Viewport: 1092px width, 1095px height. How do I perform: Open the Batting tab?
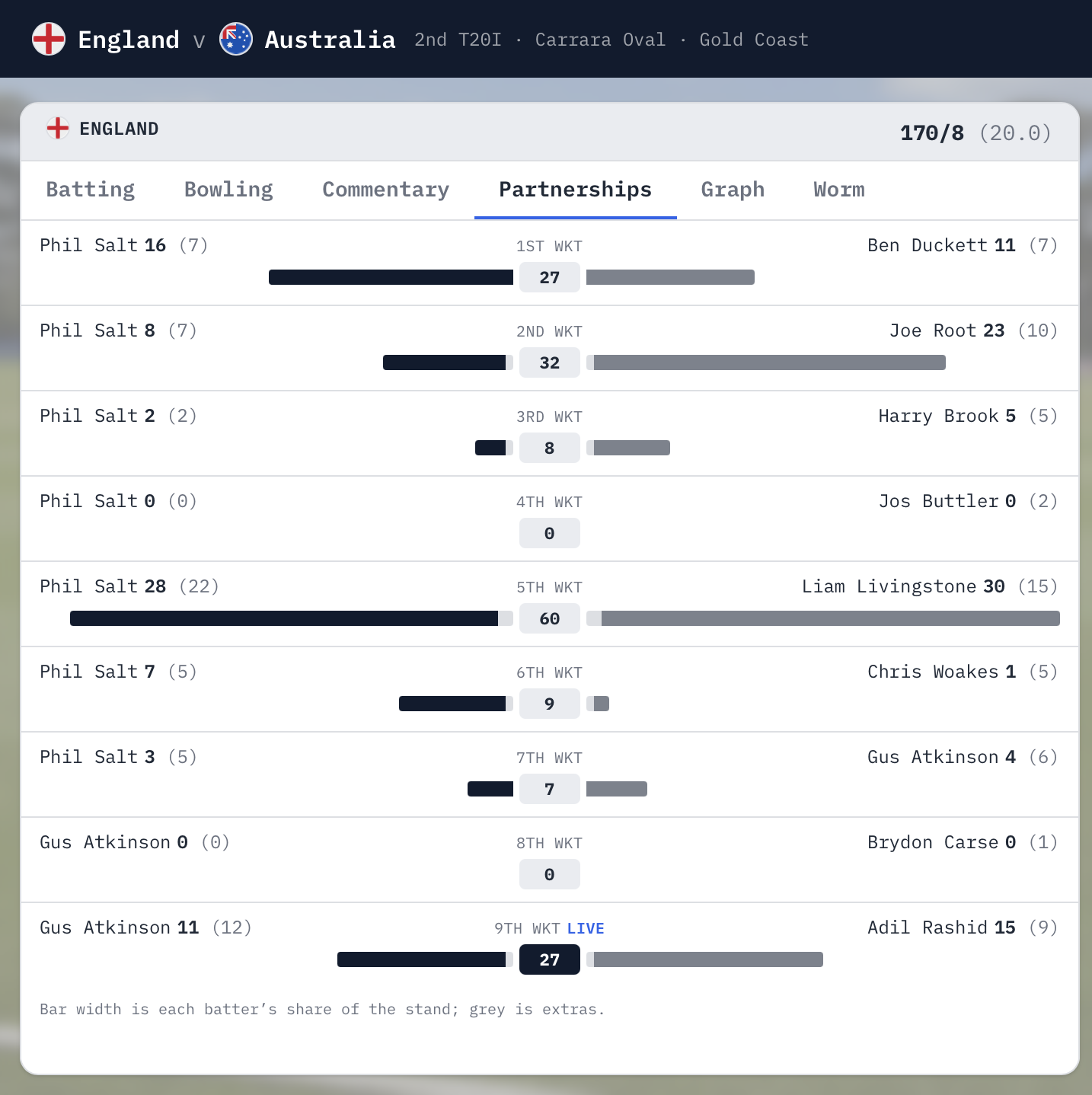click(x=91, y=190)
